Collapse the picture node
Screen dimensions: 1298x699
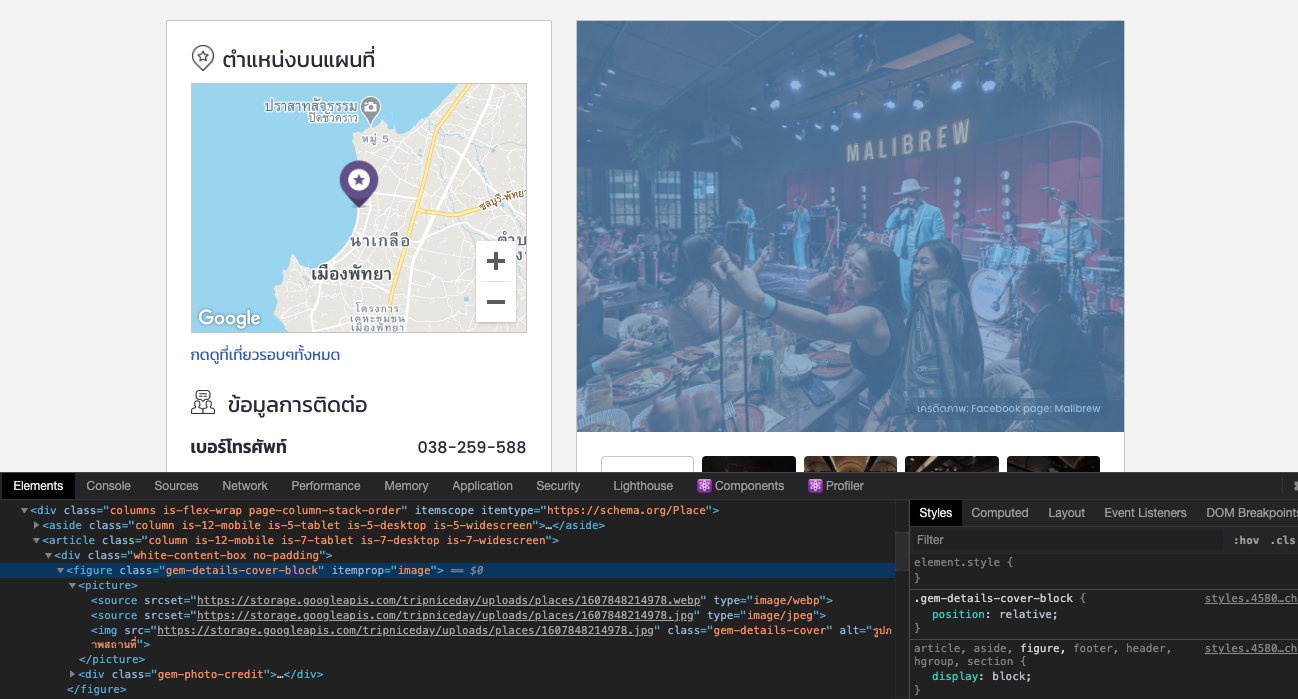72,585
